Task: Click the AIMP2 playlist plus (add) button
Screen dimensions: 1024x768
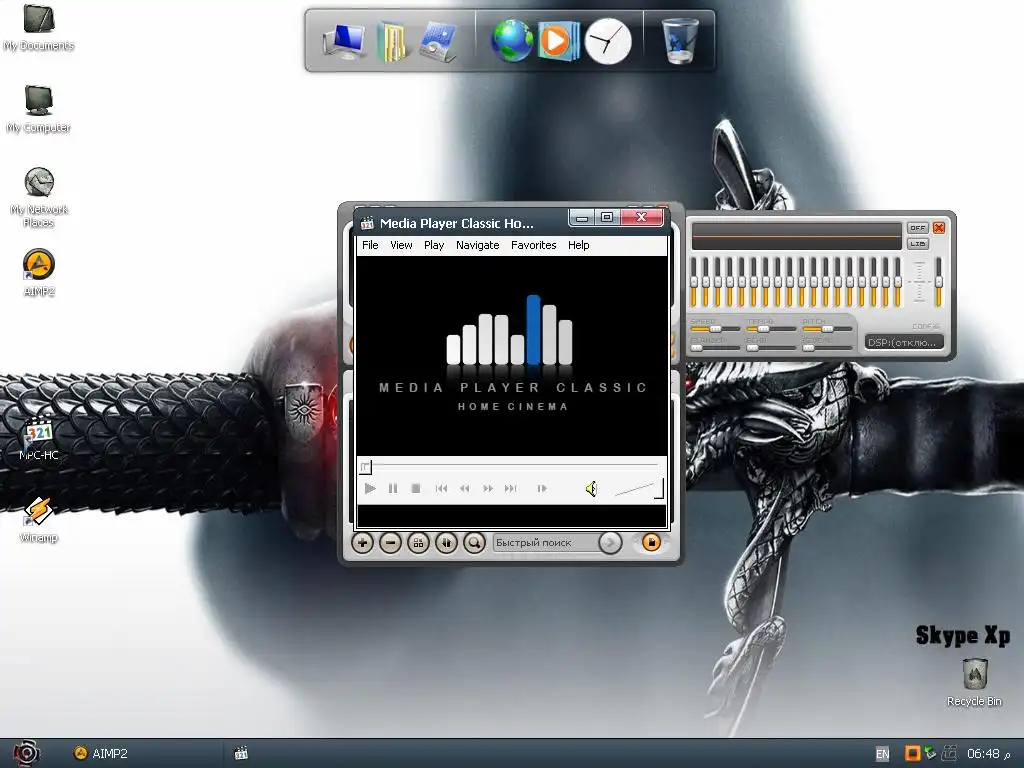Action: pyautogui.click(x=362, y=542)
